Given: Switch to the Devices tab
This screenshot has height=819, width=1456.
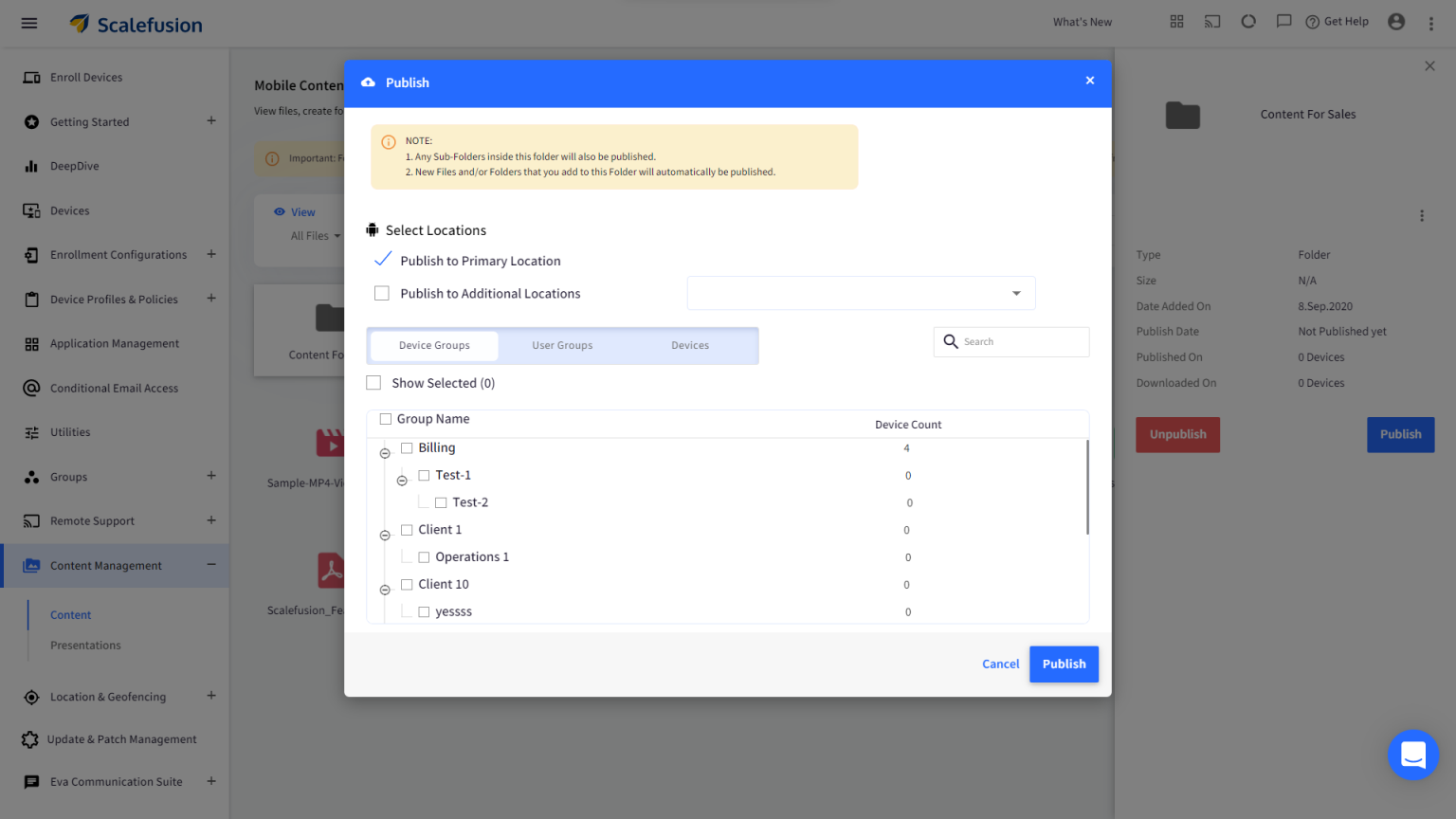Looking at the screenshot, I should (x=689, y=345).
